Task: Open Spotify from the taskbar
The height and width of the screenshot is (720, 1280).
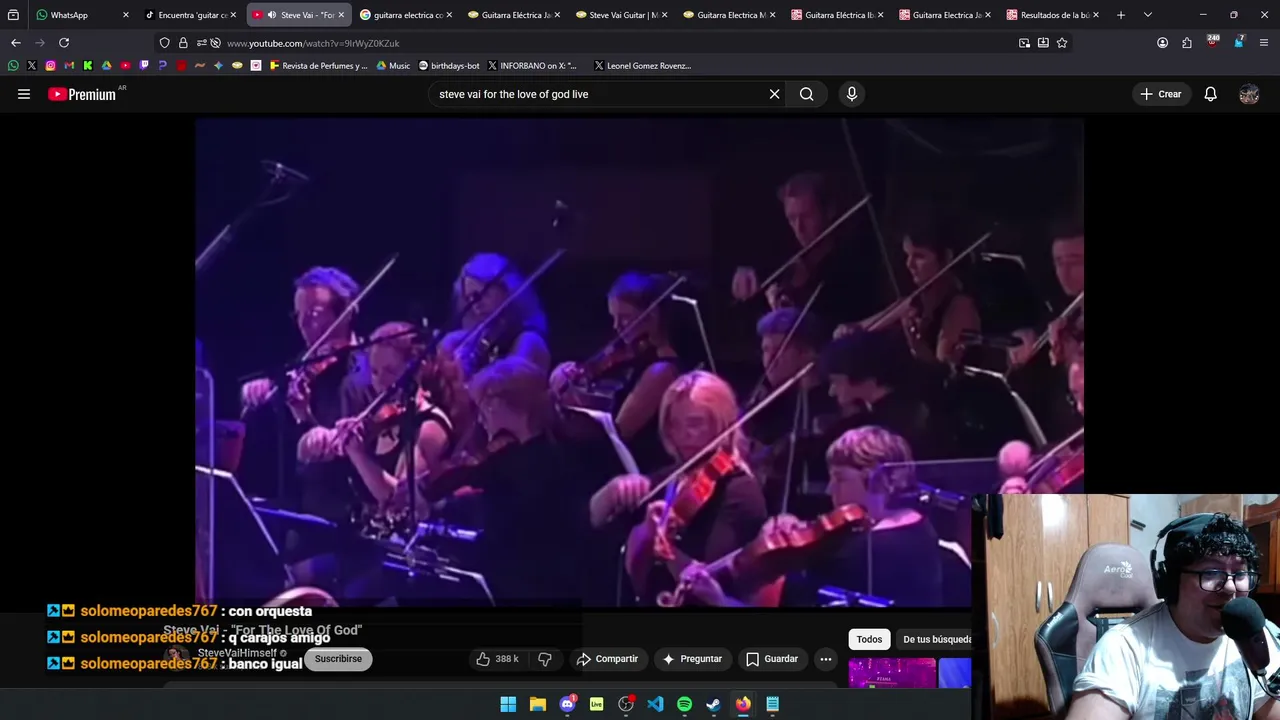Action: coord(684,704)
